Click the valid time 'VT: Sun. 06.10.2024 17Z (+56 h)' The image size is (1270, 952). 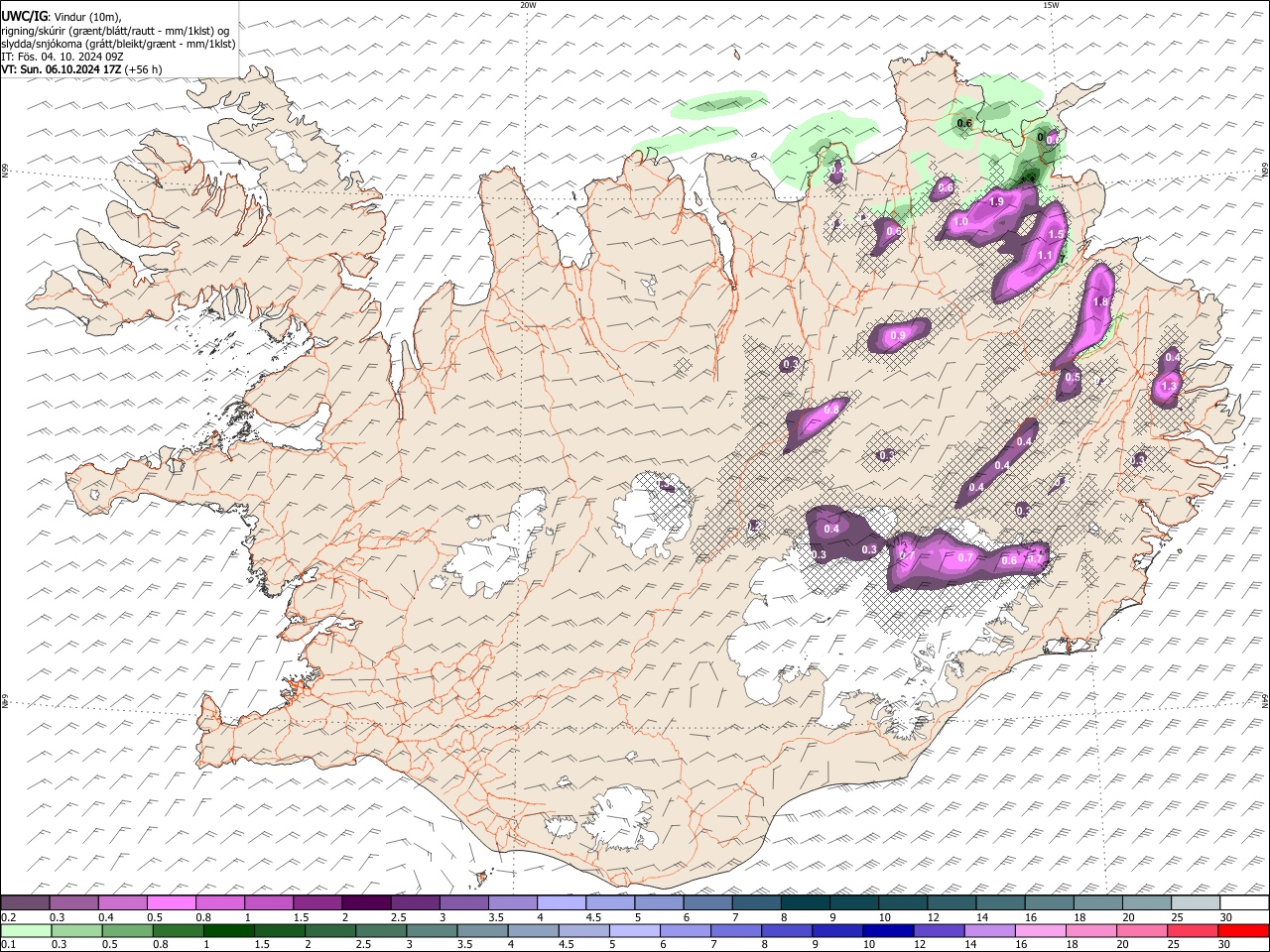pyautogui.click(x=81, y=69)
